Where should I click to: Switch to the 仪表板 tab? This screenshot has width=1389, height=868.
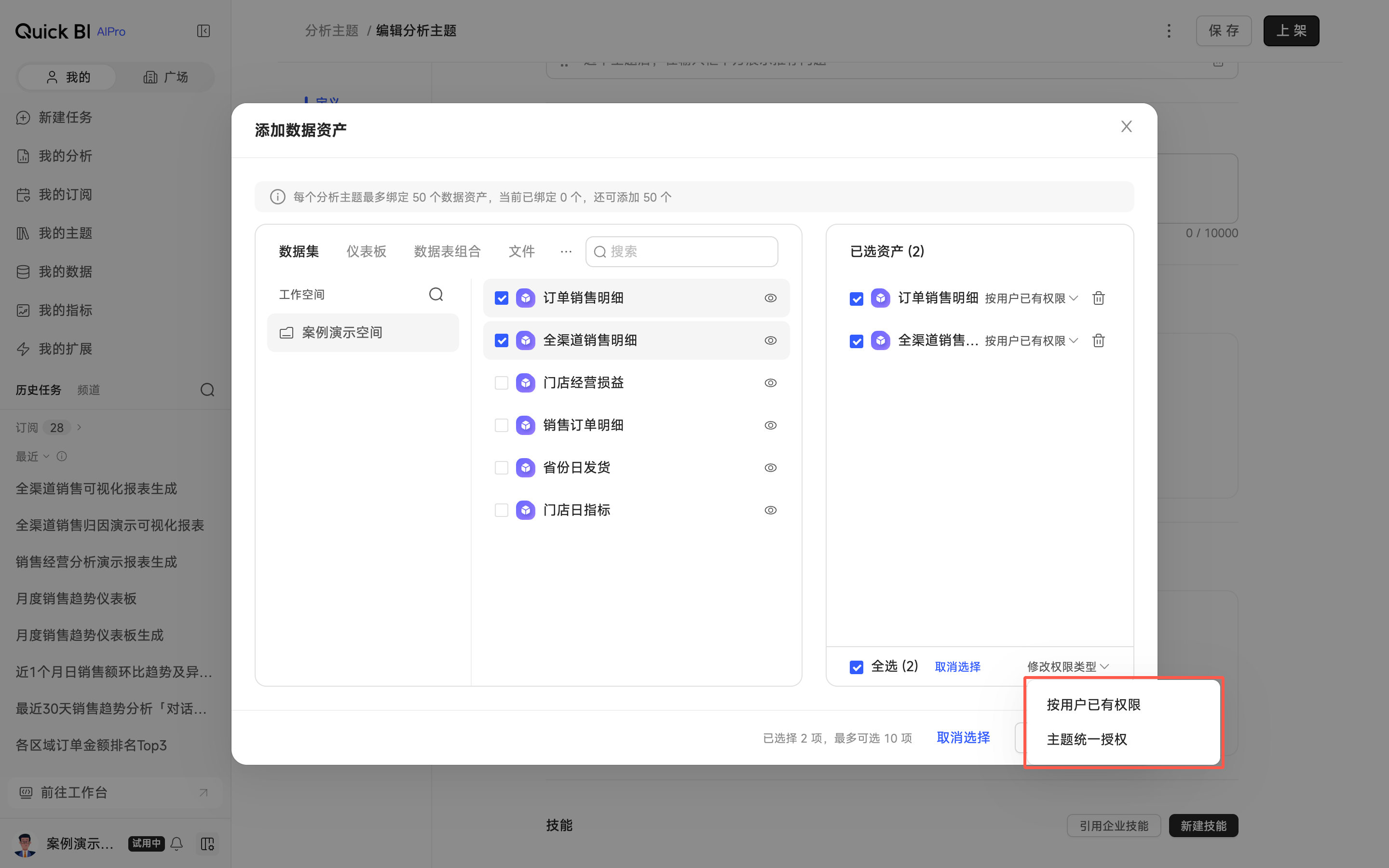[366, 251]
